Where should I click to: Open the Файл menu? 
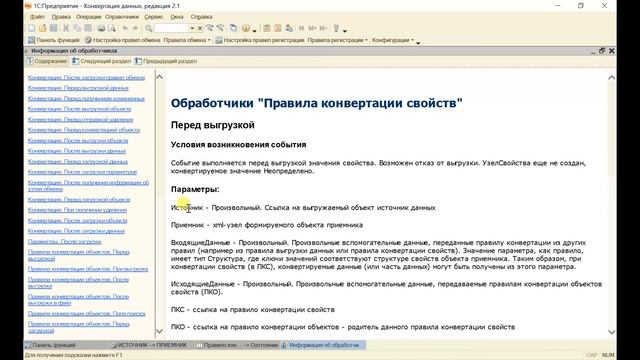37,17
